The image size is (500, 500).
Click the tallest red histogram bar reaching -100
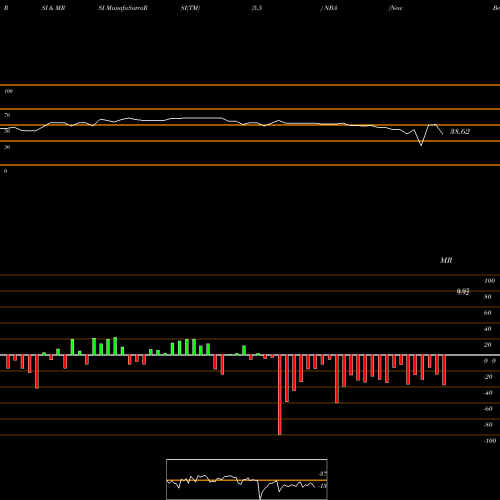[280, 395]
